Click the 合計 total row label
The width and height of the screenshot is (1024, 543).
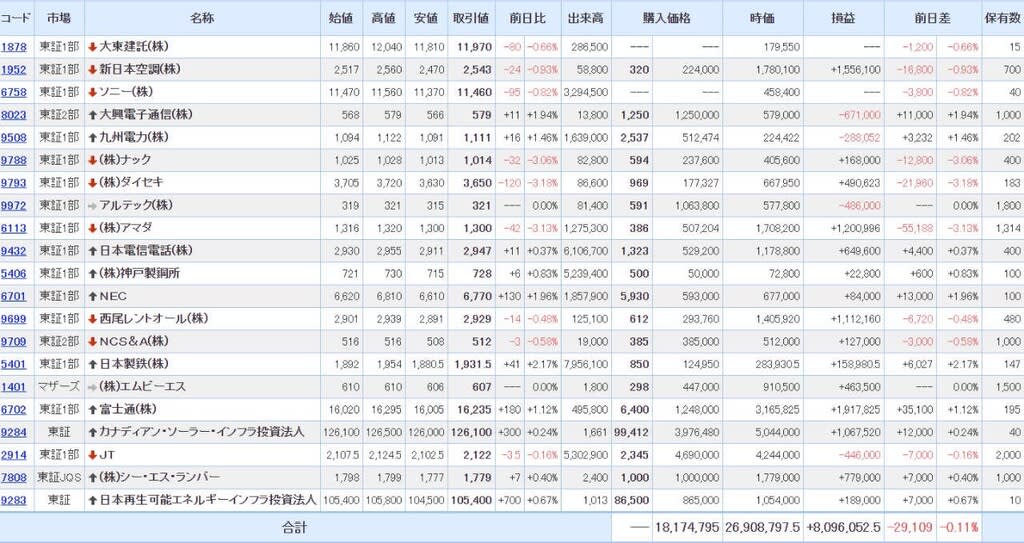(294, 527)
